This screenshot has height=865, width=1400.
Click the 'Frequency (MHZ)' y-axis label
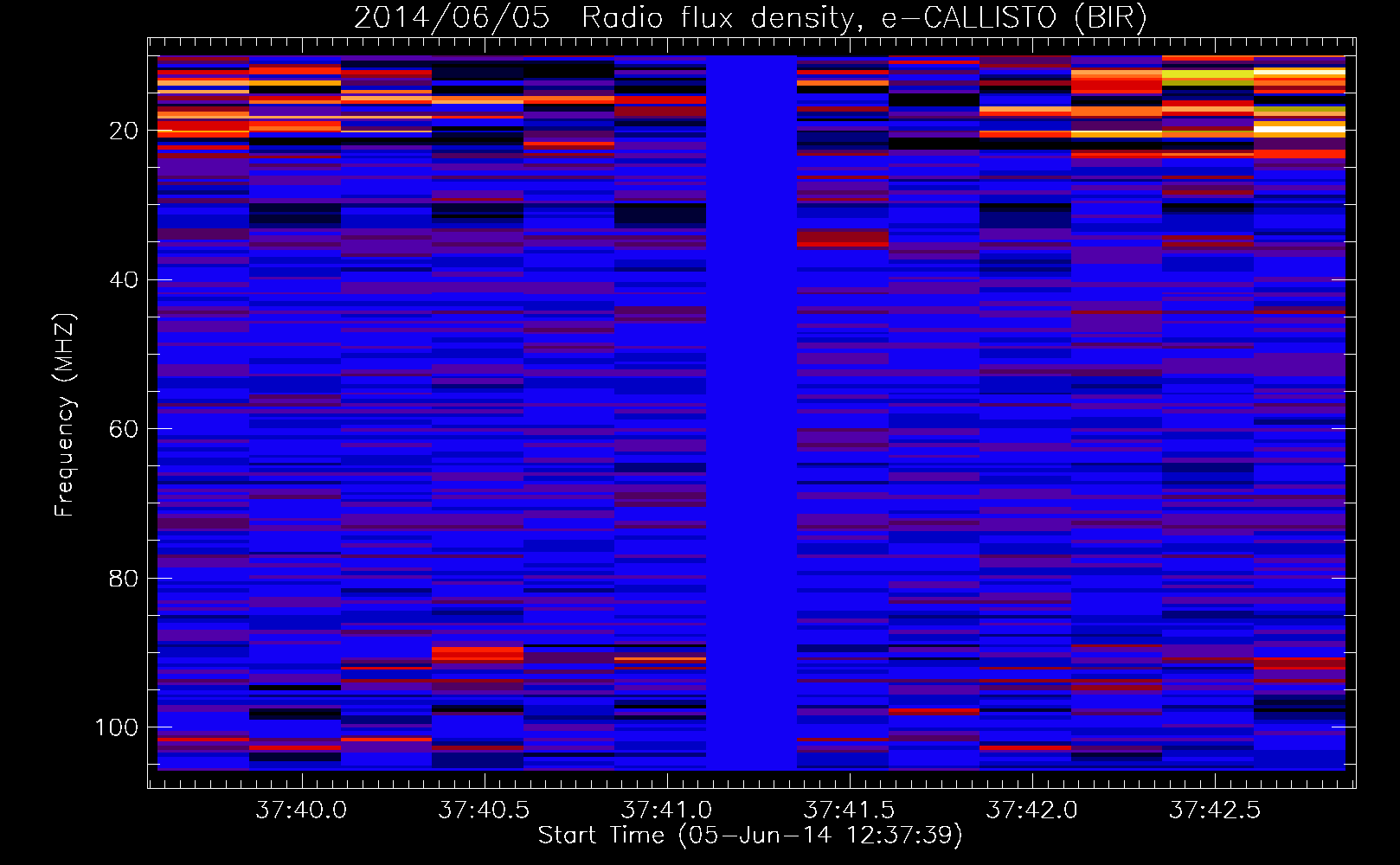pos(65,414)
